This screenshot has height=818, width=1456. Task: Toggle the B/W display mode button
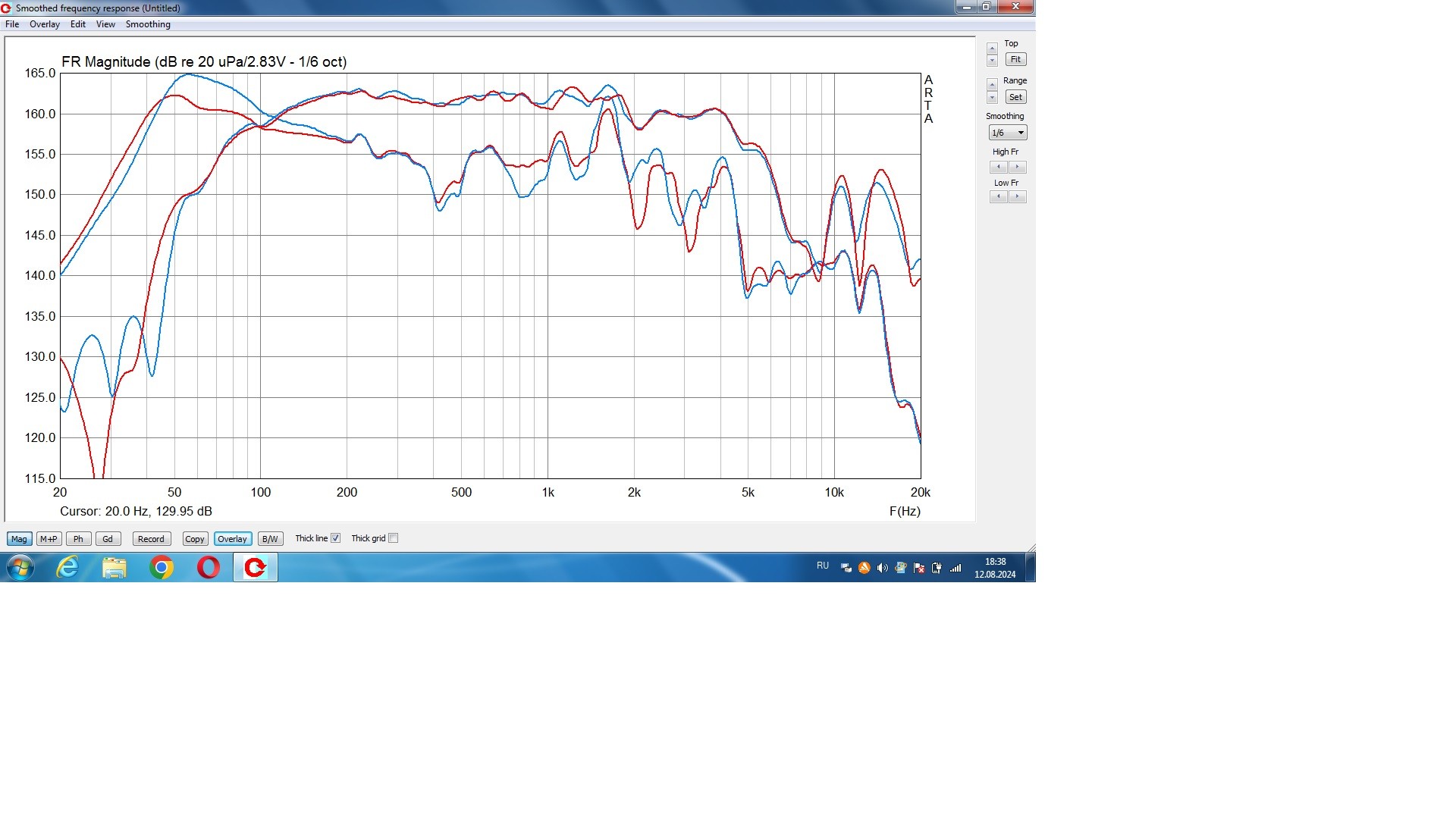click(269, 539)
